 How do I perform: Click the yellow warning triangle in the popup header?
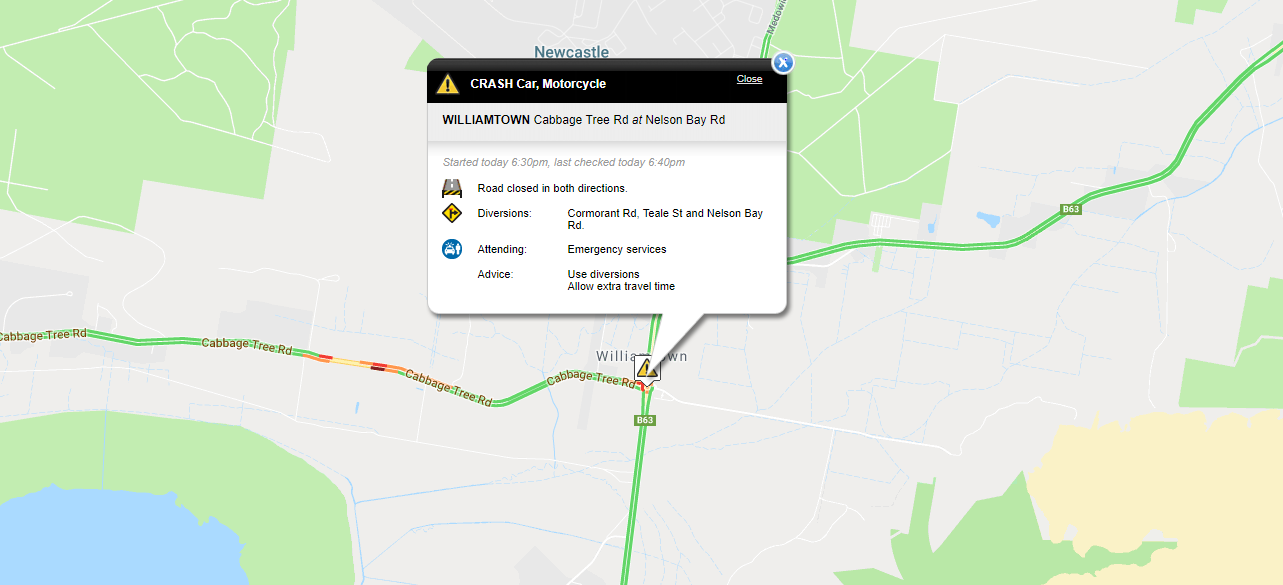[x=448, y=84]
